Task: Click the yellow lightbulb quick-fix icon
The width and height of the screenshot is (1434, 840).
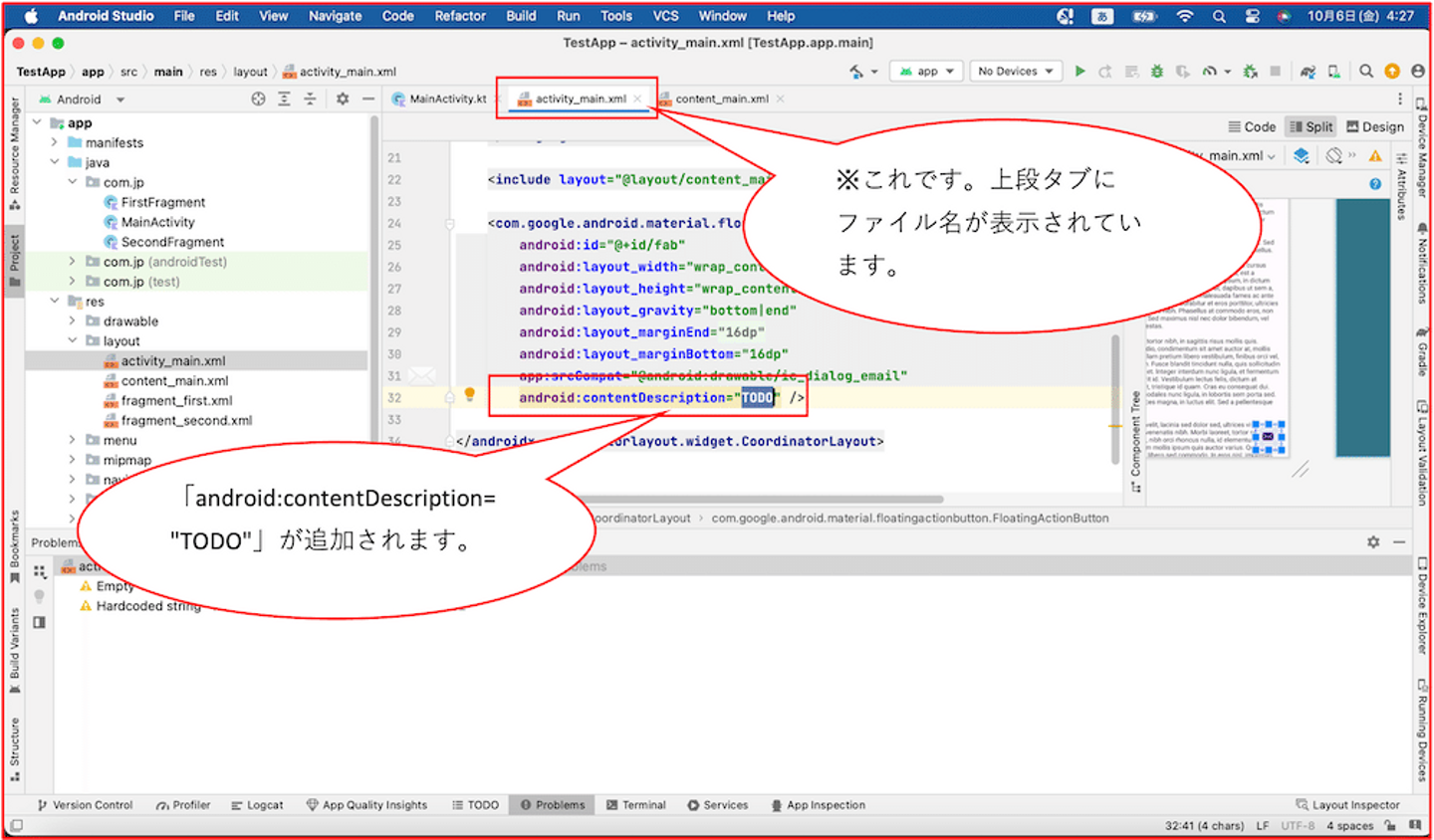Action: click(469, 395)
